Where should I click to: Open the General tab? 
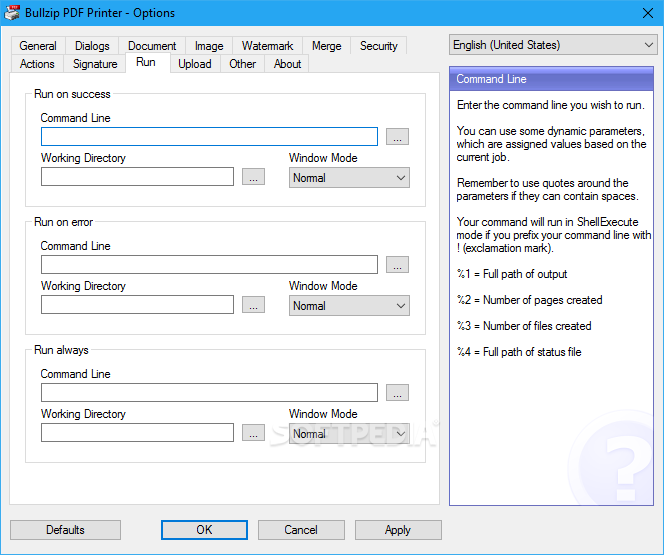pyautogui.click(x=38, y=46)
